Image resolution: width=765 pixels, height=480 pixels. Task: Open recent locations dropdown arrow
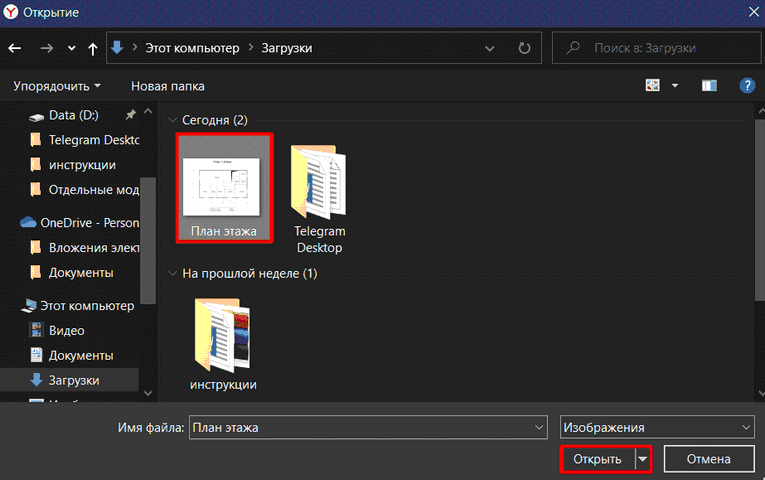pos(72,48)
